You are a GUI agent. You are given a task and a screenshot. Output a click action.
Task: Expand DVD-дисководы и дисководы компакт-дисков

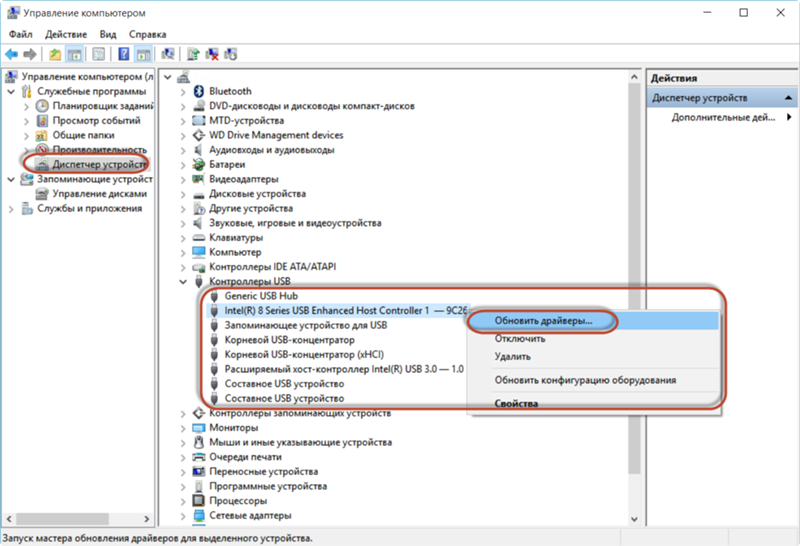183,106
